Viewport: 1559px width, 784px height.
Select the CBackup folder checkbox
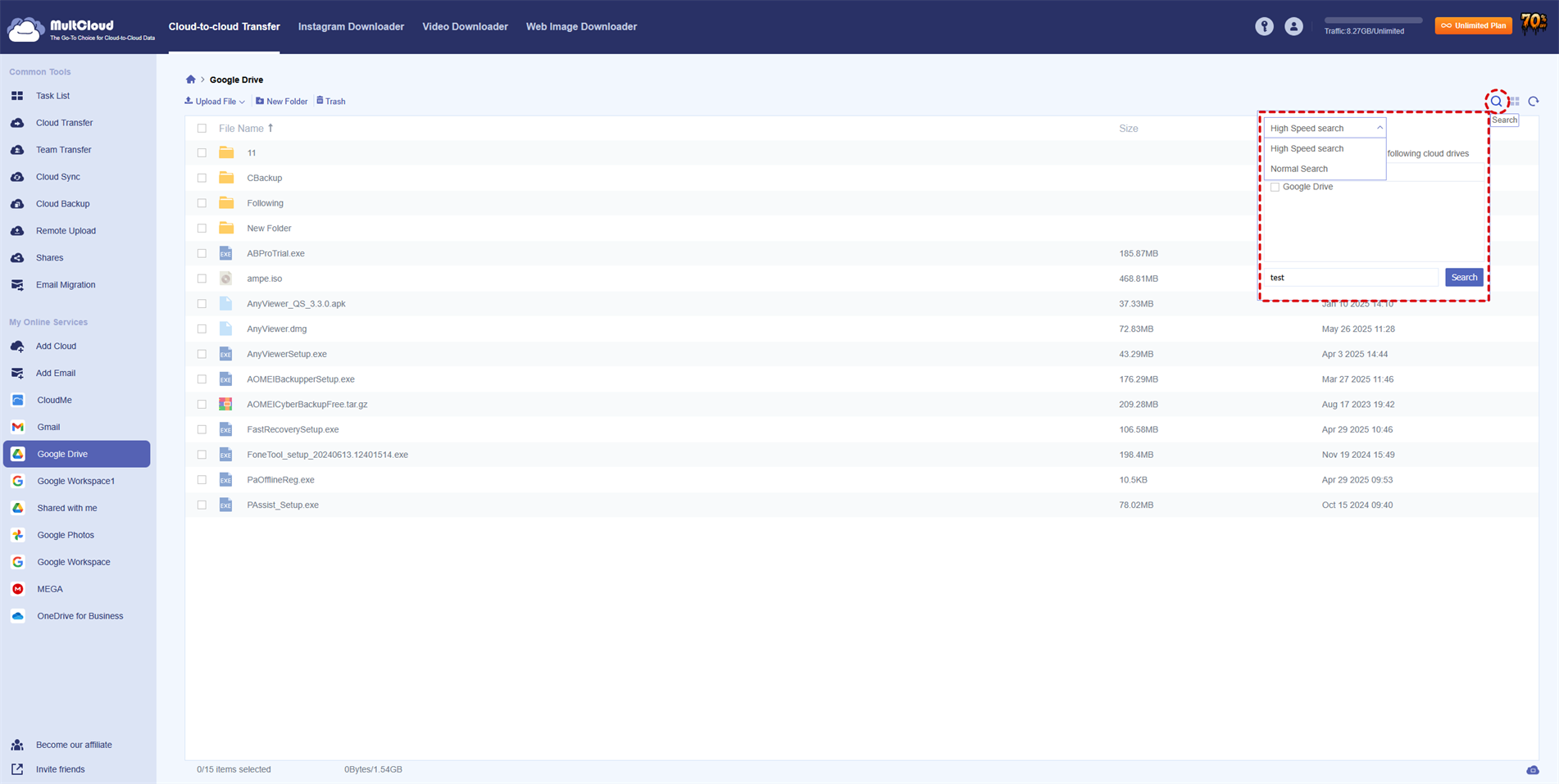[x=202, y=178]
